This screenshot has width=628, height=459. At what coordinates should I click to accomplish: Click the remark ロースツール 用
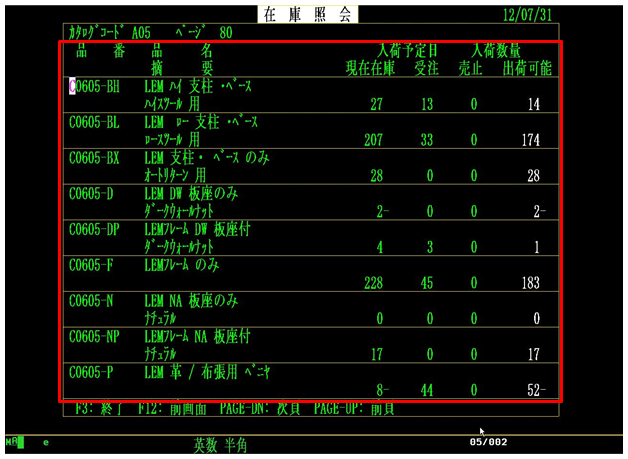[x=172, y=140]
